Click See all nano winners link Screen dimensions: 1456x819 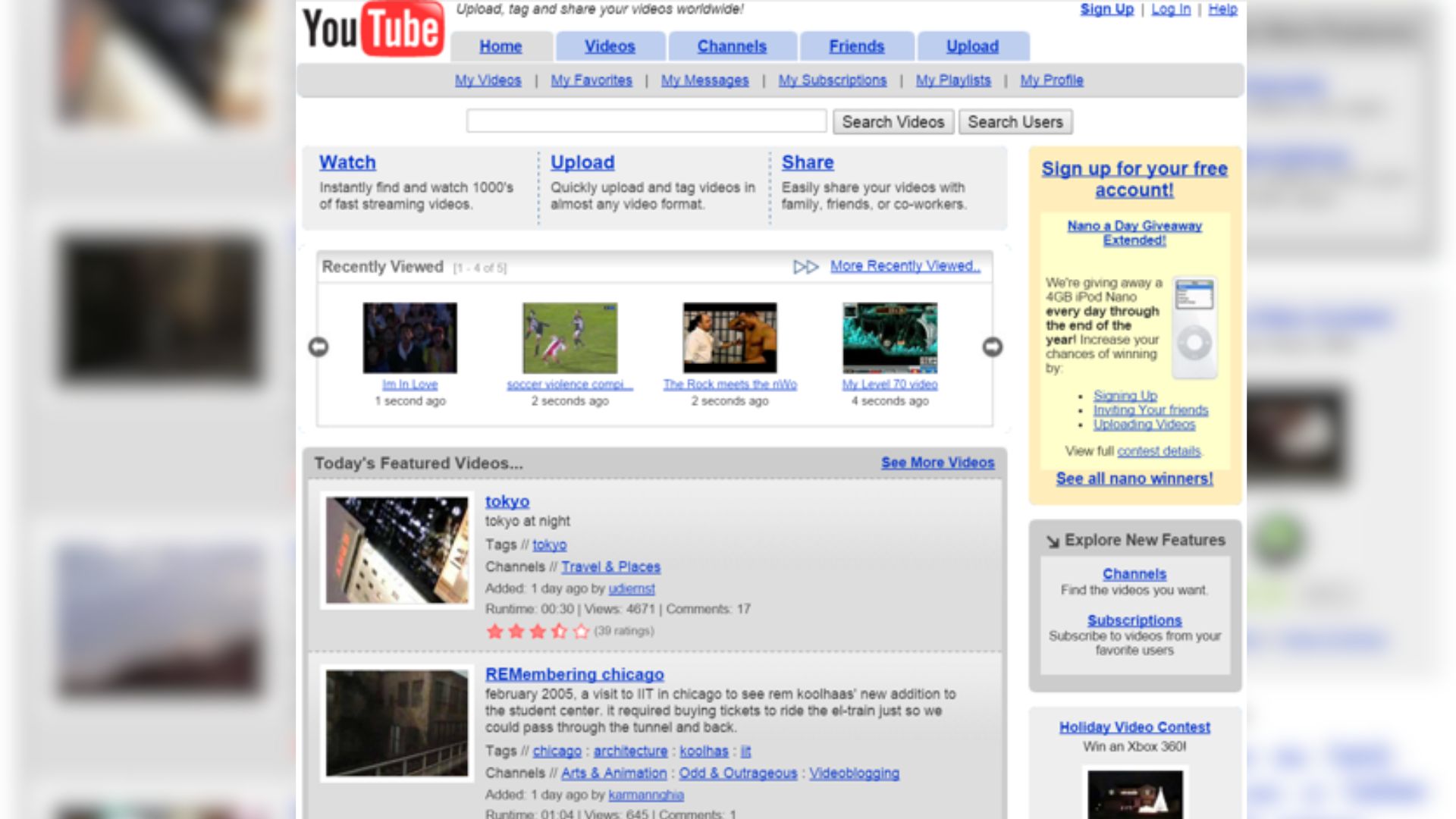1134,479
